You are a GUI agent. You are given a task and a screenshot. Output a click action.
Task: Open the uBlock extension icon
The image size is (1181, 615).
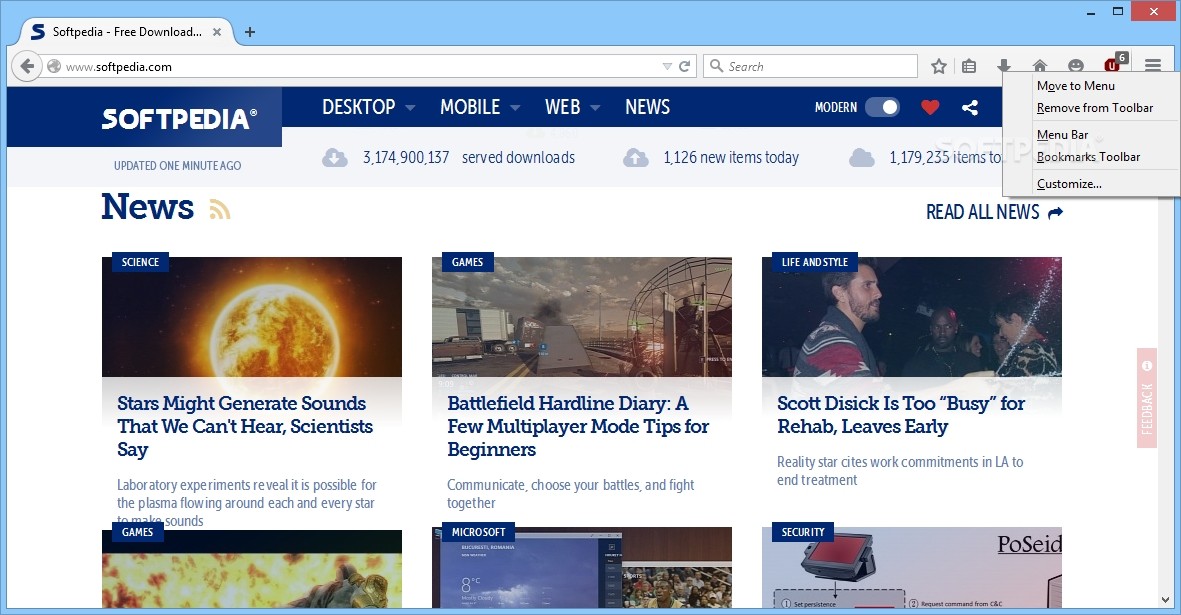click(x=1114, y=63)
